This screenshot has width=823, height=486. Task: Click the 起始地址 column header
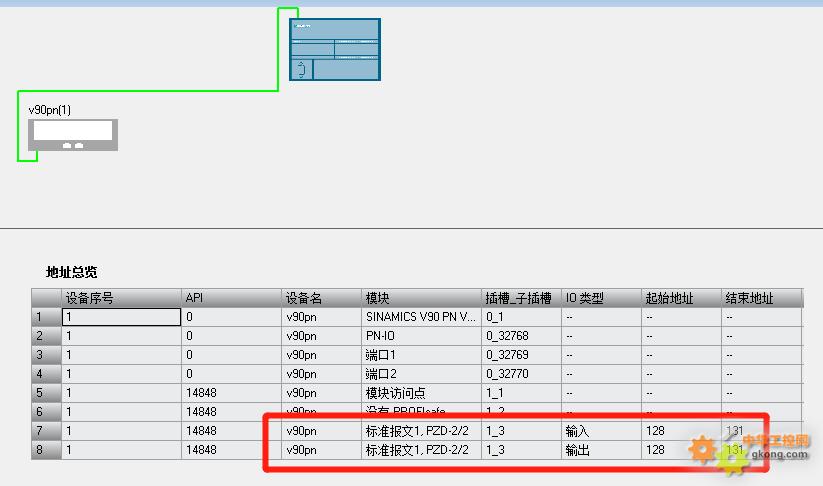tap(681, 298)
